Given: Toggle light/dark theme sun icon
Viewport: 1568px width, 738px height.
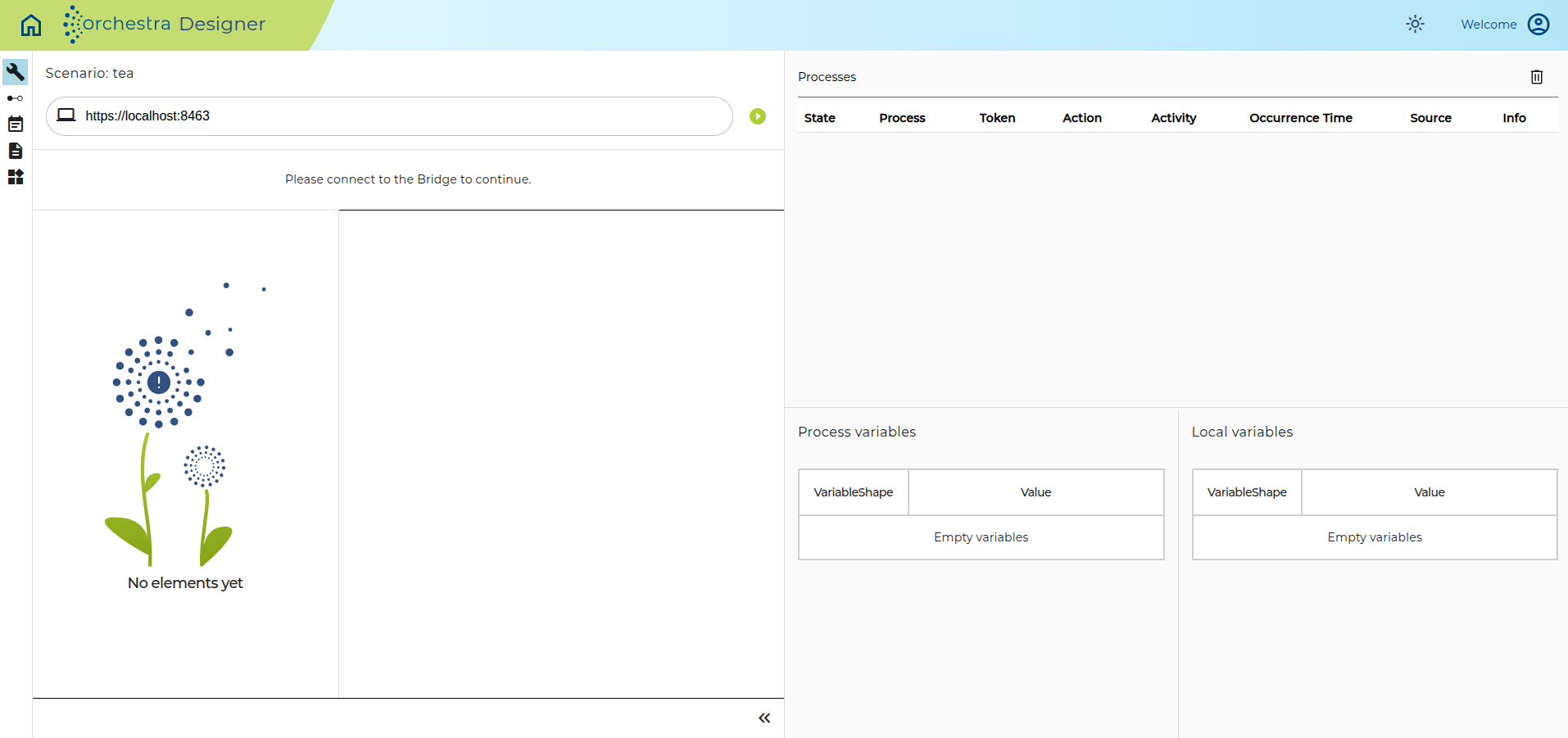Looking at the screenshot, I should (1415, 25).
